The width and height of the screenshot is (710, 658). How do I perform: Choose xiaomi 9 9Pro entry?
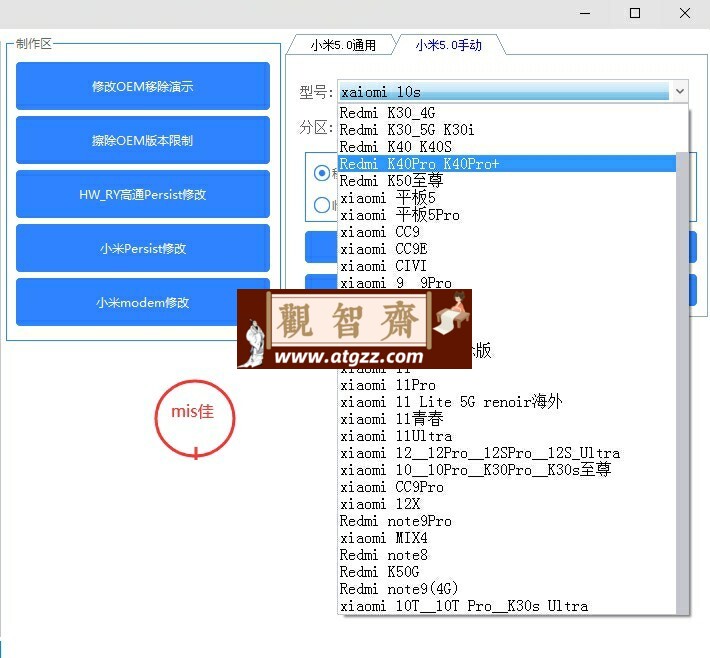click(507, 282)
